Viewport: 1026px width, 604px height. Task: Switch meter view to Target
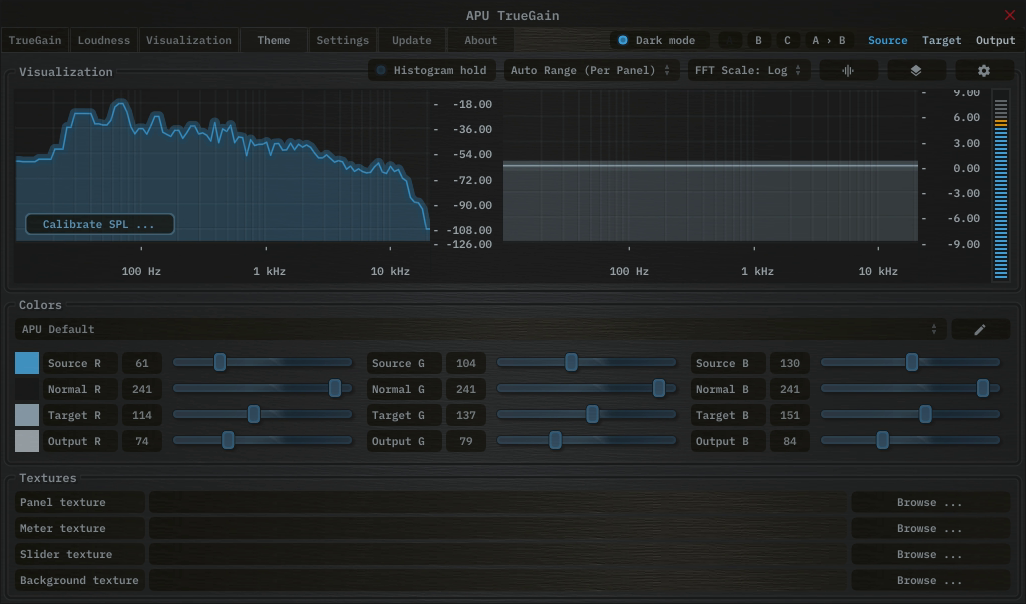pyautogui.click(x=941, y=41)
